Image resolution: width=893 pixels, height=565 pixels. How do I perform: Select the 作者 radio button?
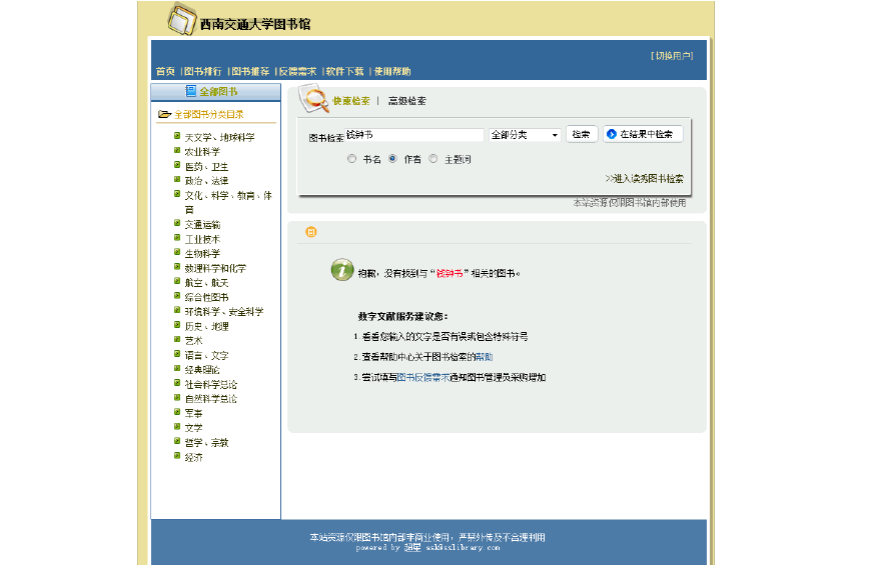tap(392, 159)
